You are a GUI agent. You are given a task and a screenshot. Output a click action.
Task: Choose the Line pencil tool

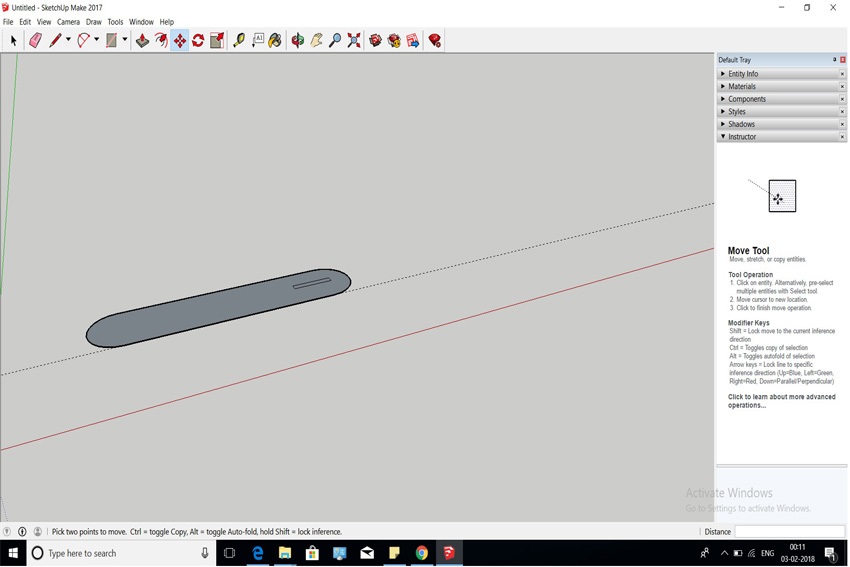pos(55,41)
